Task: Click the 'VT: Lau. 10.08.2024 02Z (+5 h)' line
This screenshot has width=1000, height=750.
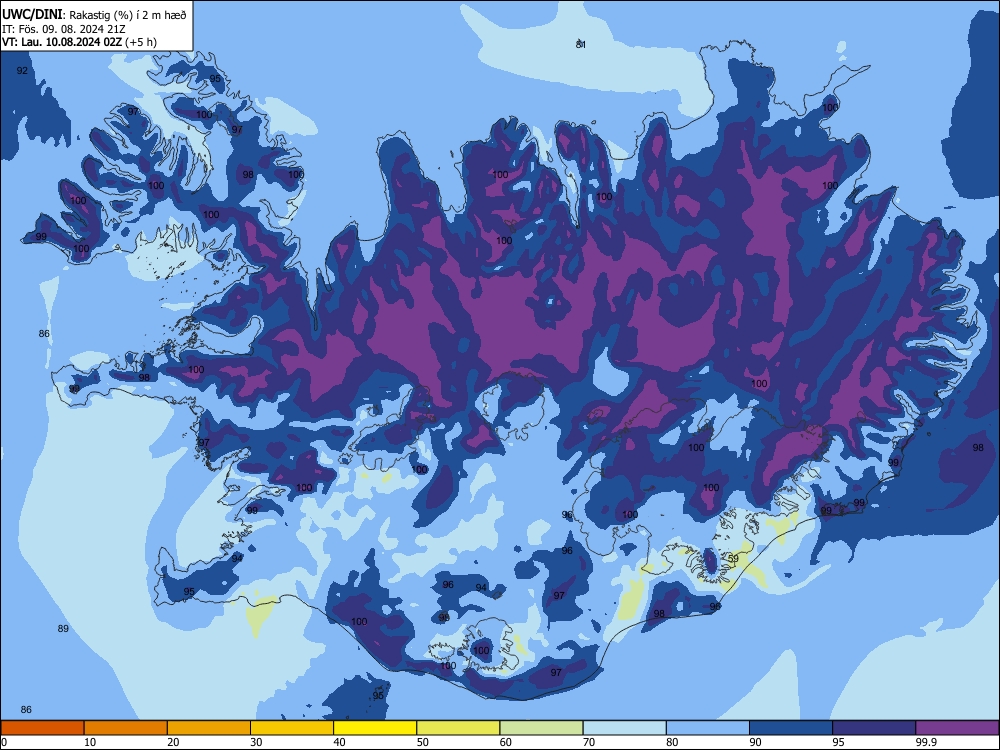Action: pyautogui.click(x=79, y=42)
